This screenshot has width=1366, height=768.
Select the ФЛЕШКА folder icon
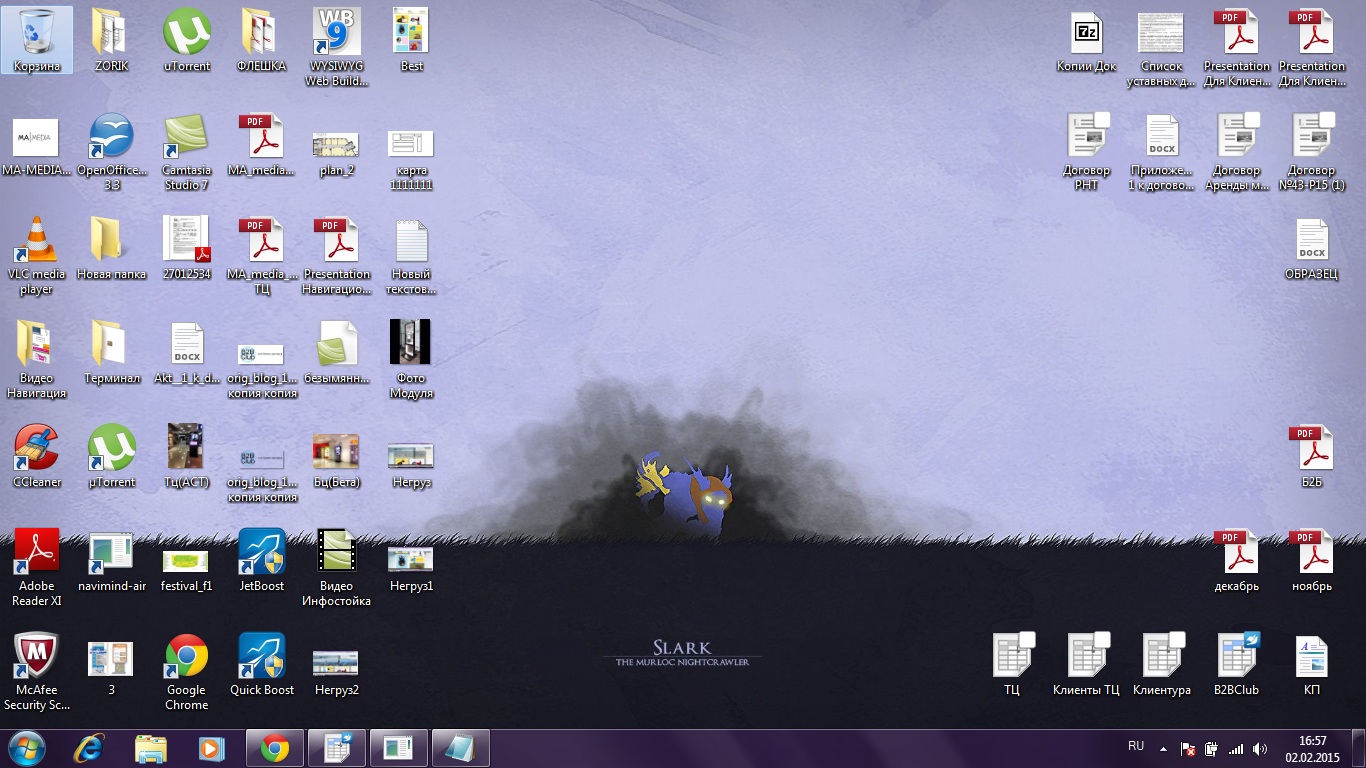[261, 41]
